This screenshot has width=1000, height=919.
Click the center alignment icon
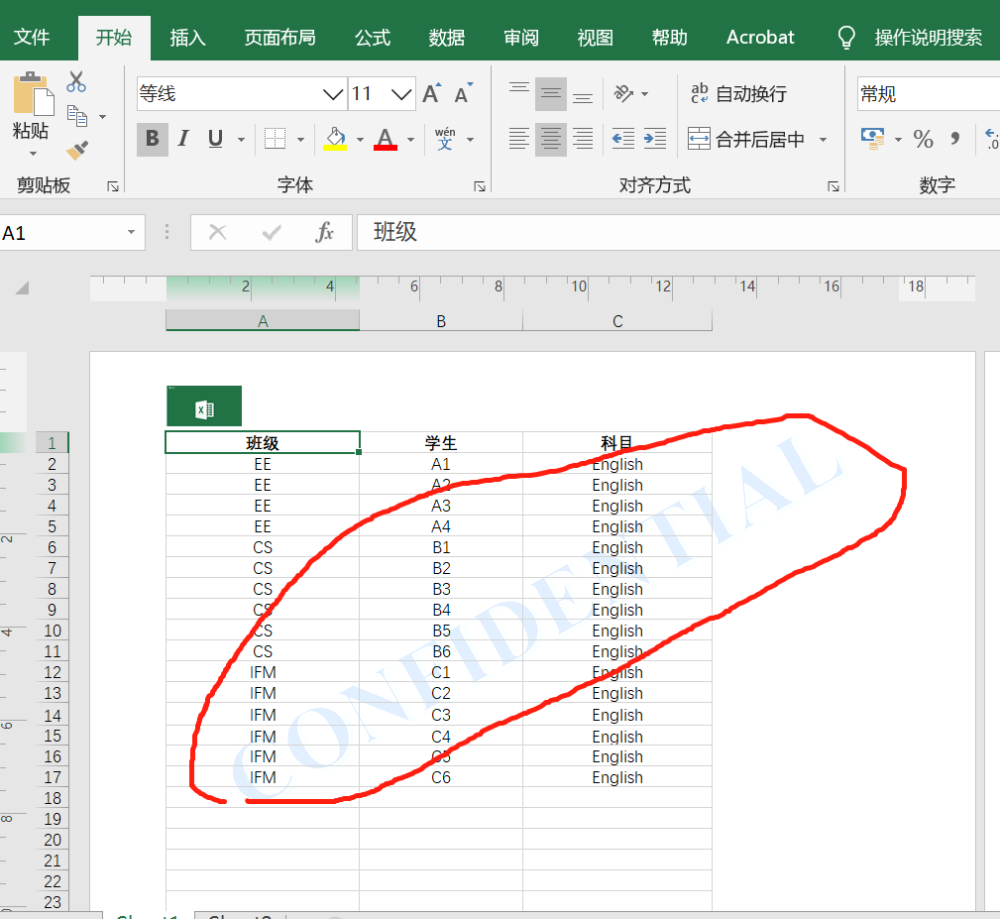click(x=550, y=139)
